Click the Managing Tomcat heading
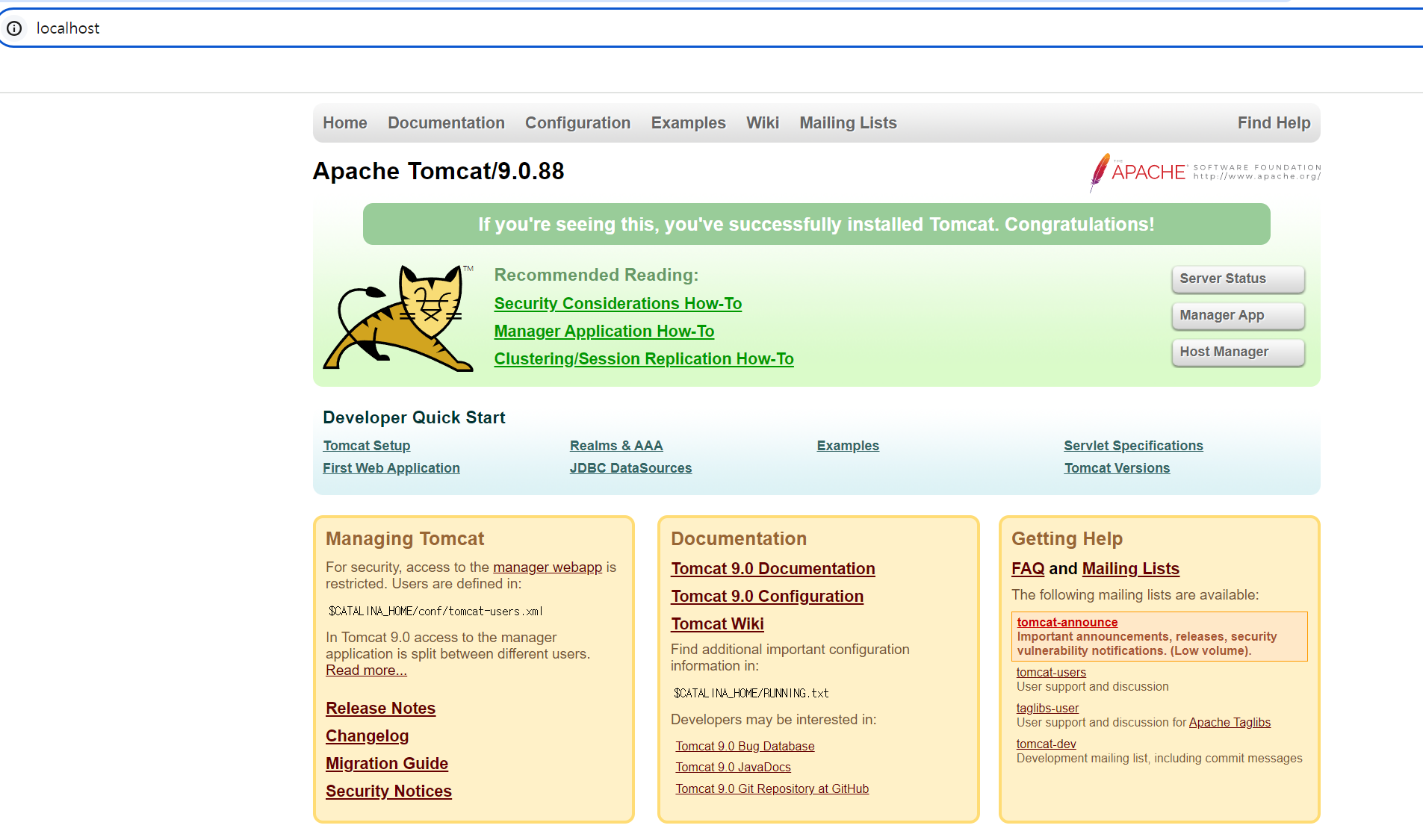Screen dimensions: 1423x840 pyautogui.click(x=405, y=539)
